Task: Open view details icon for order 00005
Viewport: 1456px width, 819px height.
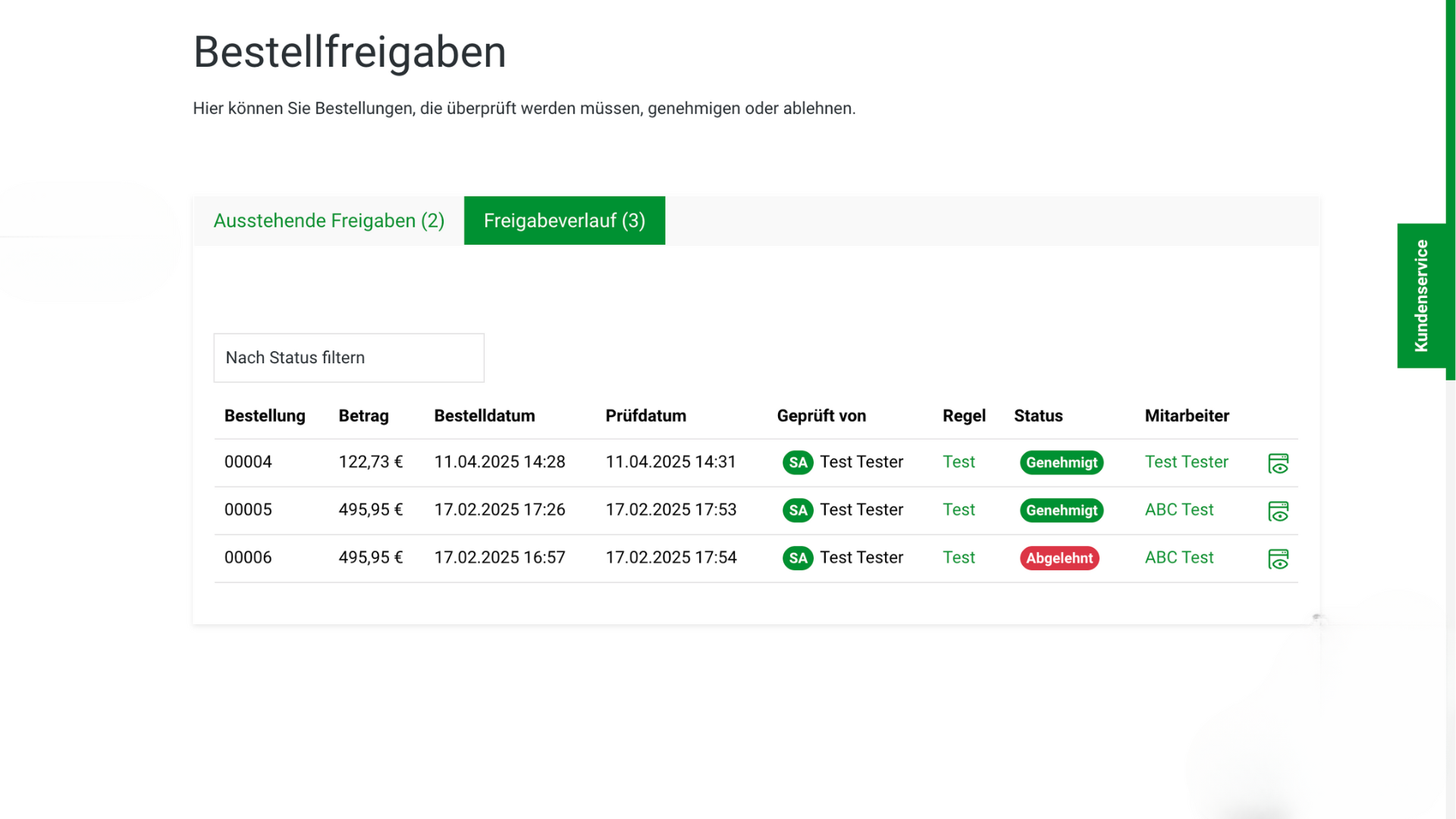Action: 1278,511
